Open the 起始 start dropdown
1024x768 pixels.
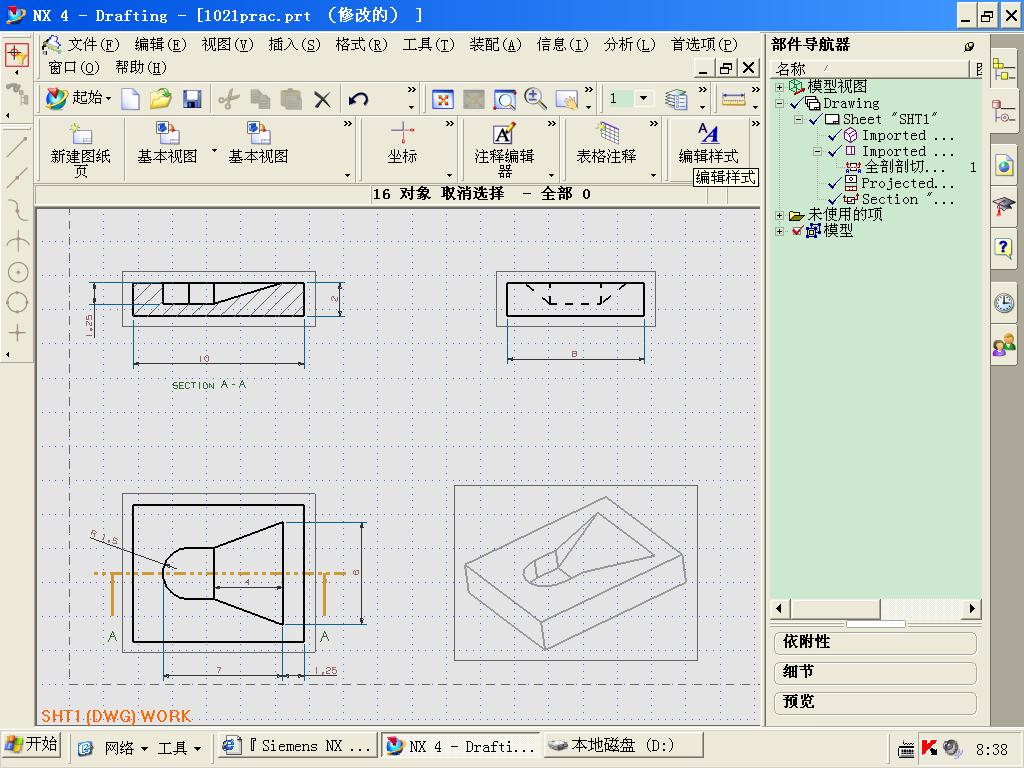coord(78,99)
